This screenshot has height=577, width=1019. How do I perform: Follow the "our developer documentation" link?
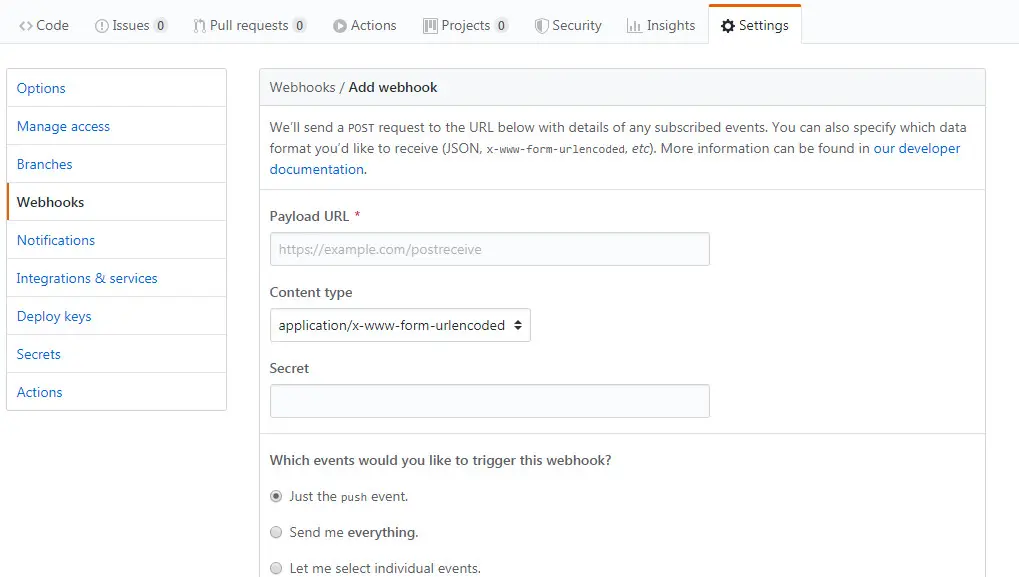916,149
